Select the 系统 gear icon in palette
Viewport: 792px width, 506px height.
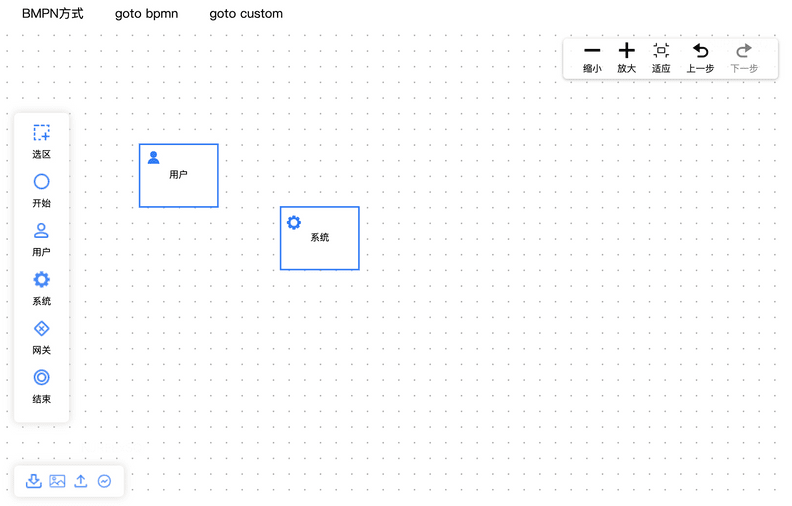[x=41, y=280]
